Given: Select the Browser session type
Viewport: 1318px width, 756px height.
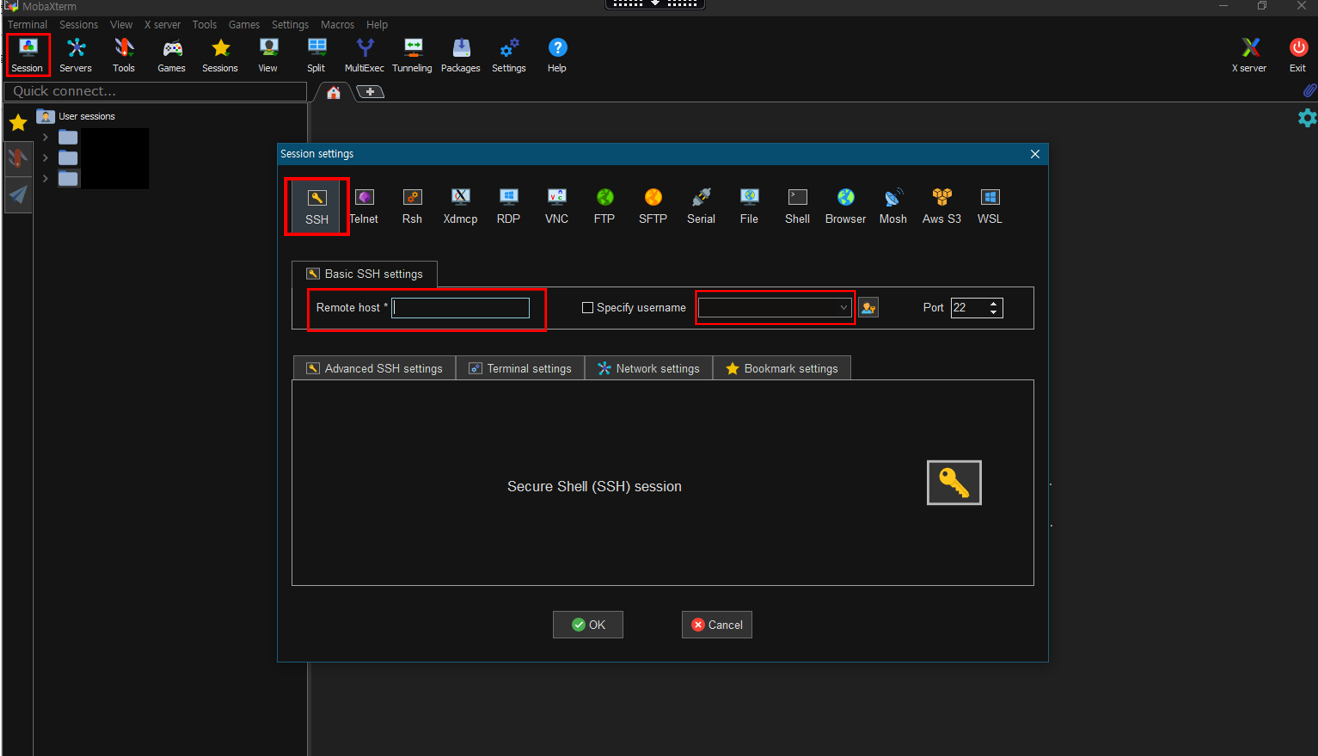Looking at the screenshot, I should tap(845, 207).
